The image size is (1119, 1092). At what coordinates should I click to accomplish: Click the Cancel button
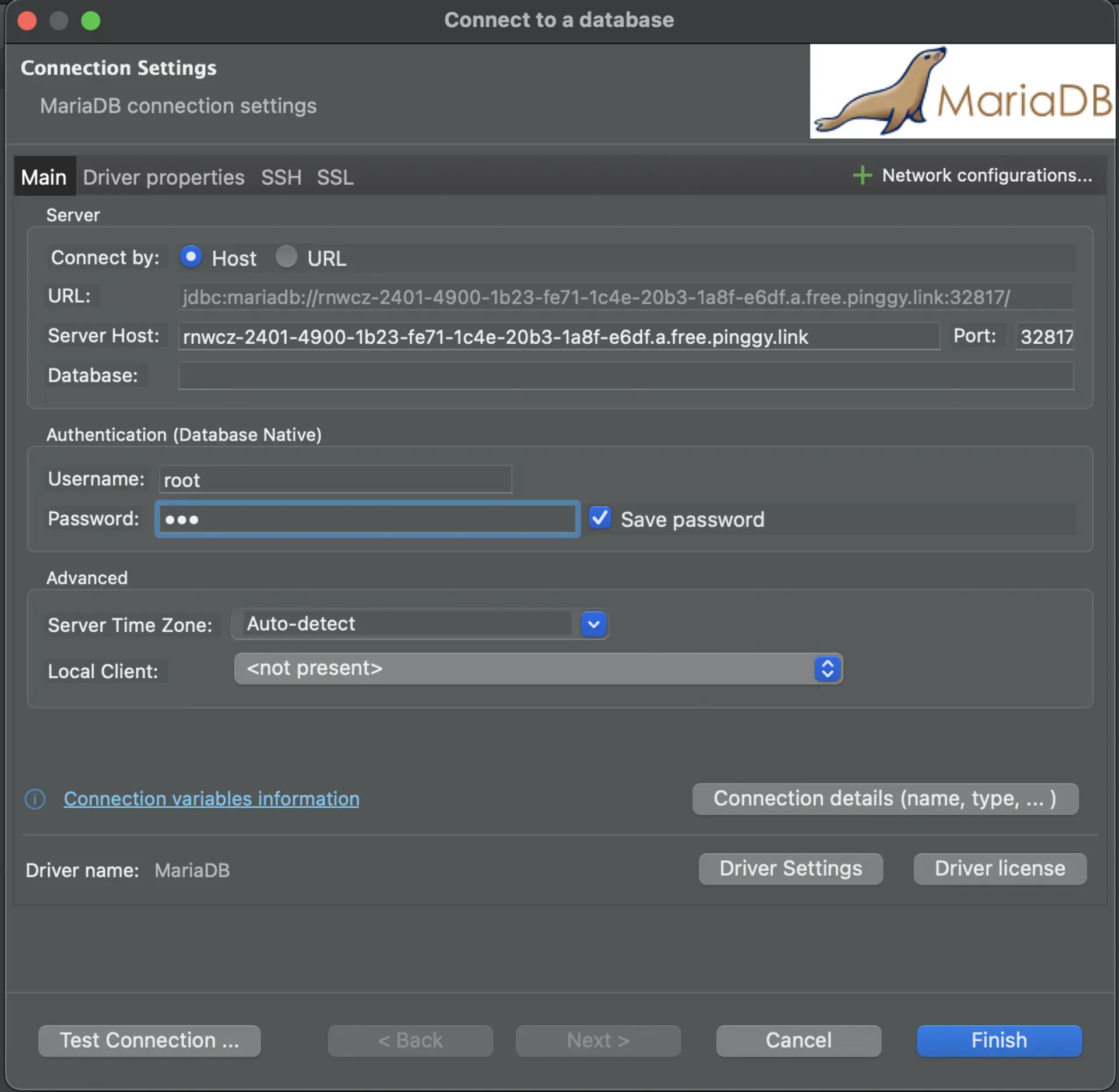click(798, 1040)
